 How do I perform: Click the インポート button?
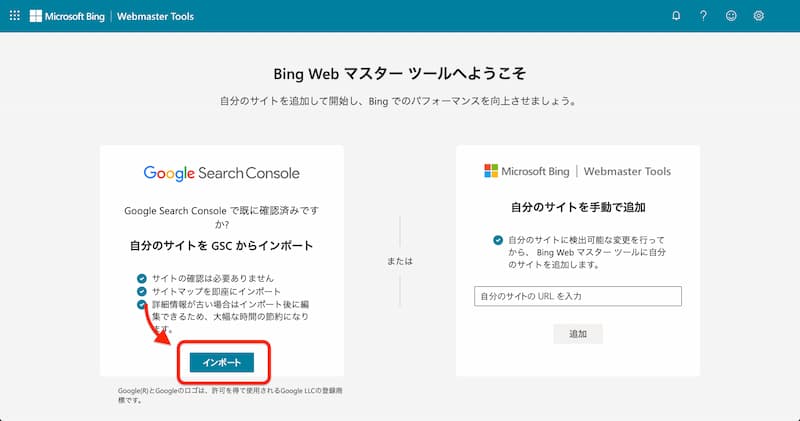[222, 362]
